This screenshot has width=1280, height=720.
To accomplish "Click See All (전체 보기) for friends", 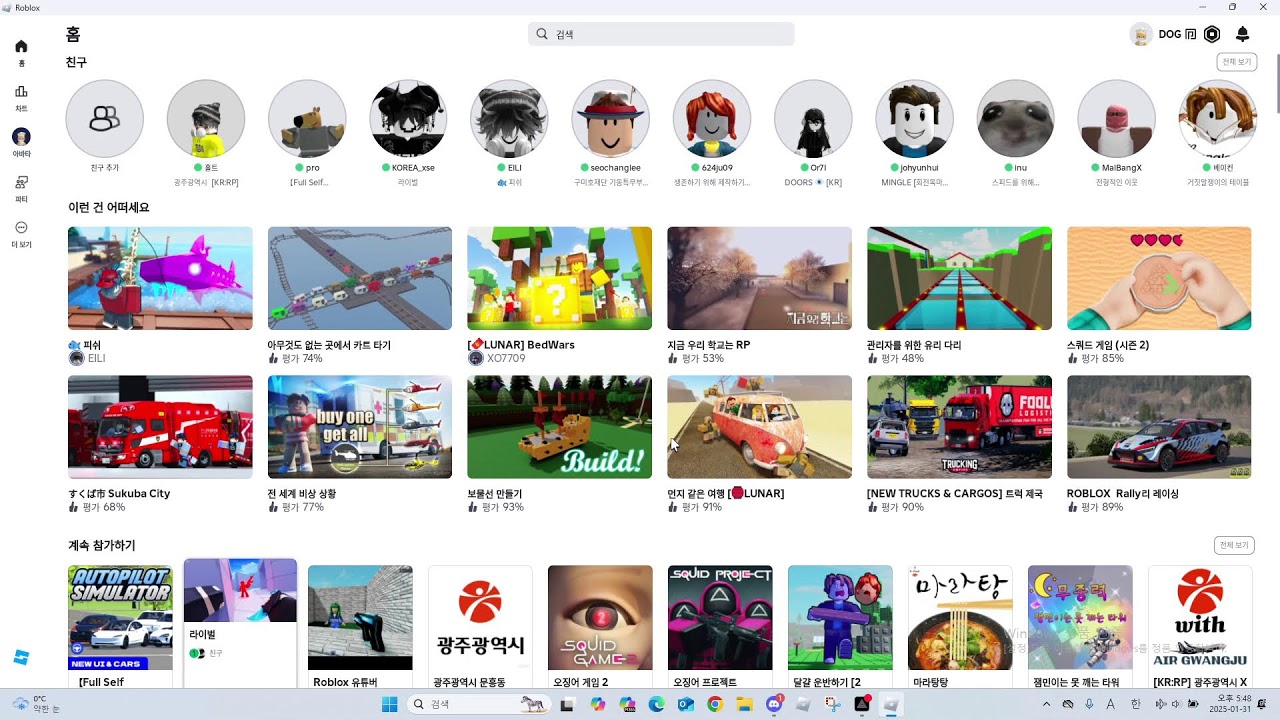I will point(1235,62).
